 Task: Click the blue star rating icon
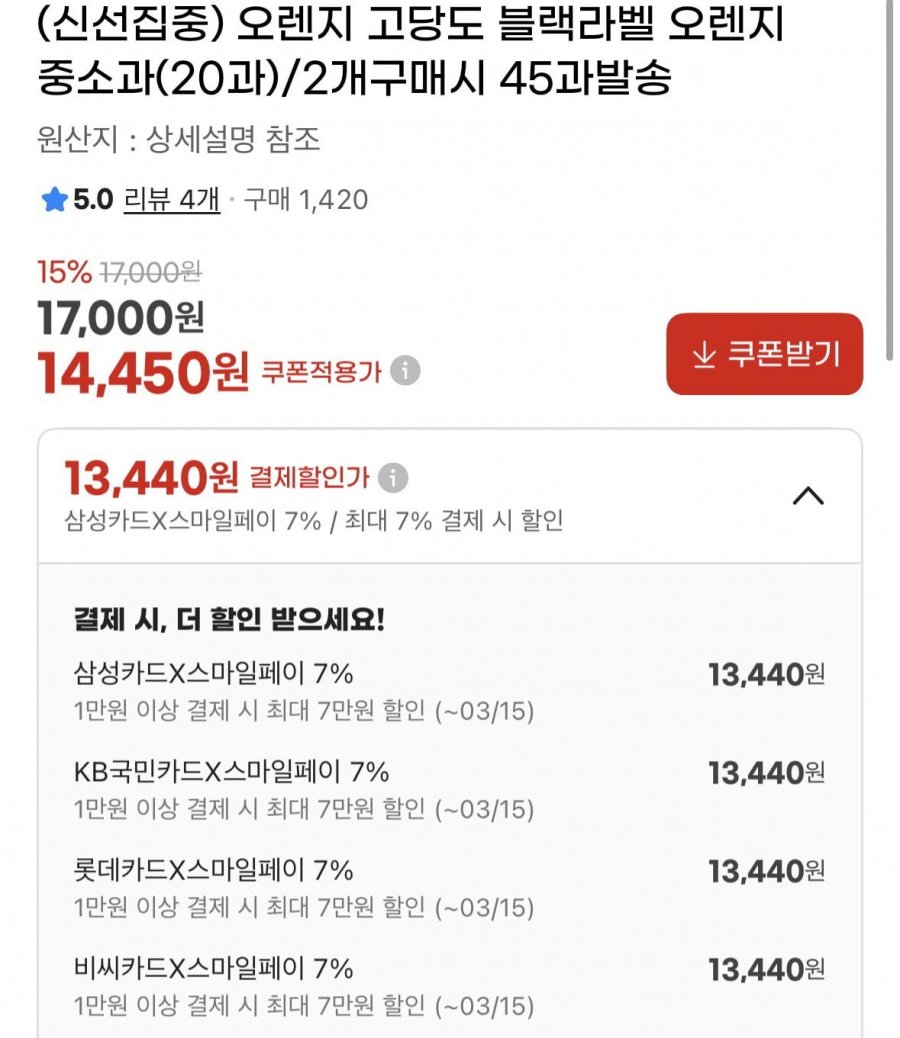coord(54,200)
